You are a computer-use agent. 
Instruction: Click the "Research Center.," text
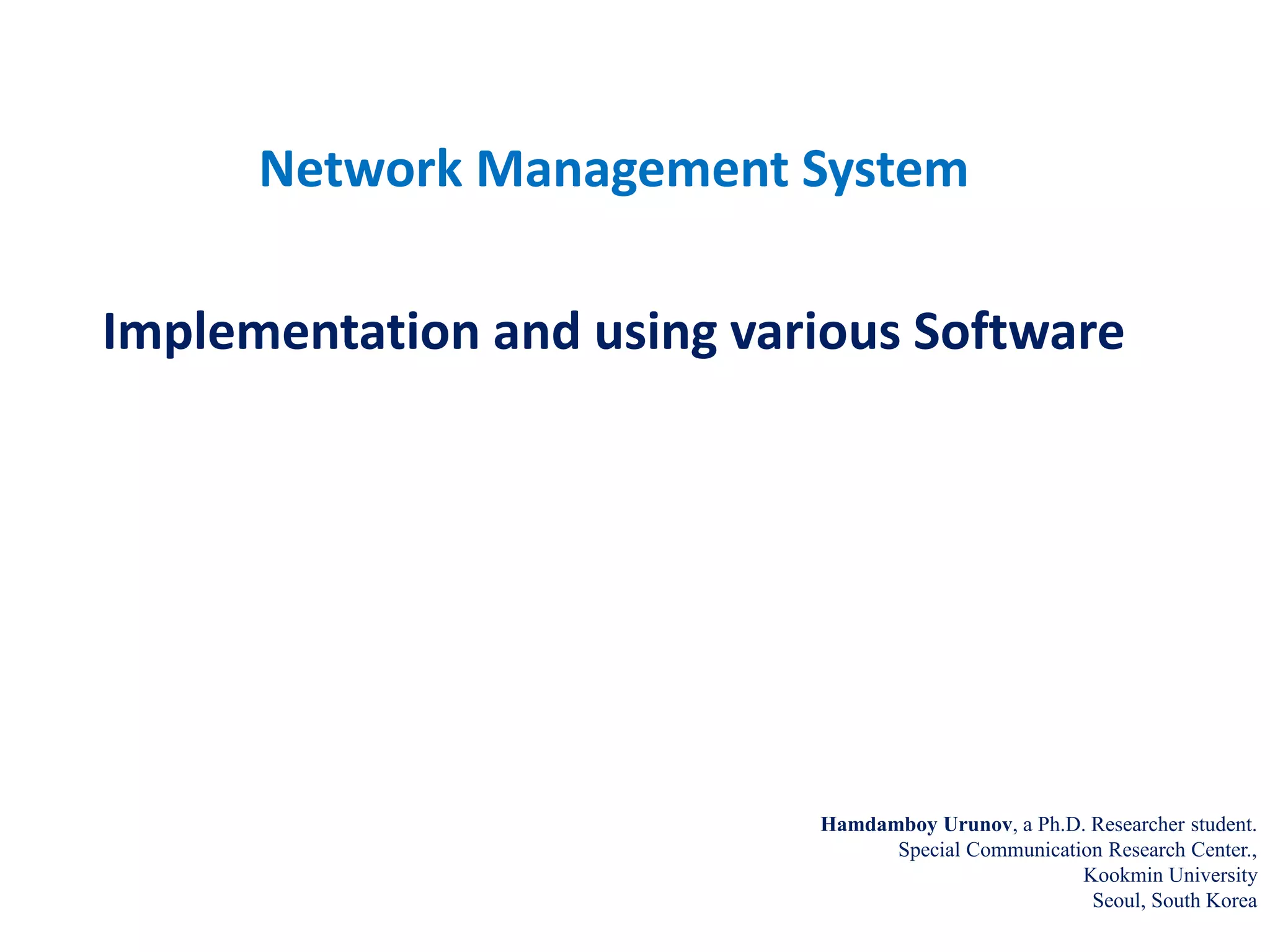tap(1183, 850)
